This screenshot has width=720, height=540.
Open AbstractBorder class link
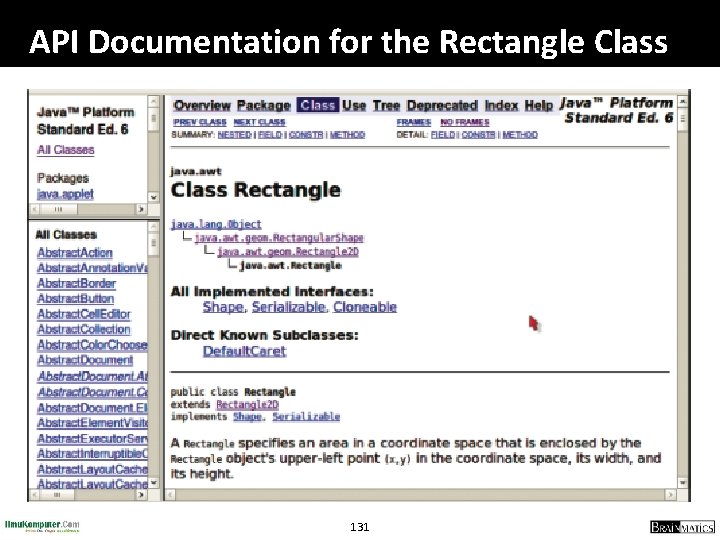(x=76, y=283)
